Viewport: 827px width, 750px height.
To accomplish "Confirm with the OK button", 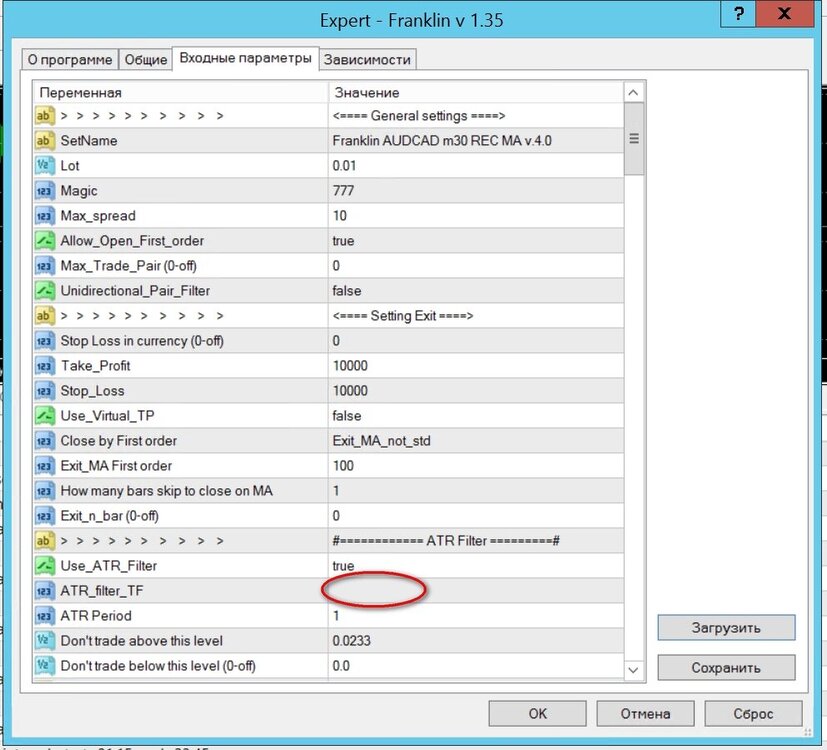I will point(537,714).
